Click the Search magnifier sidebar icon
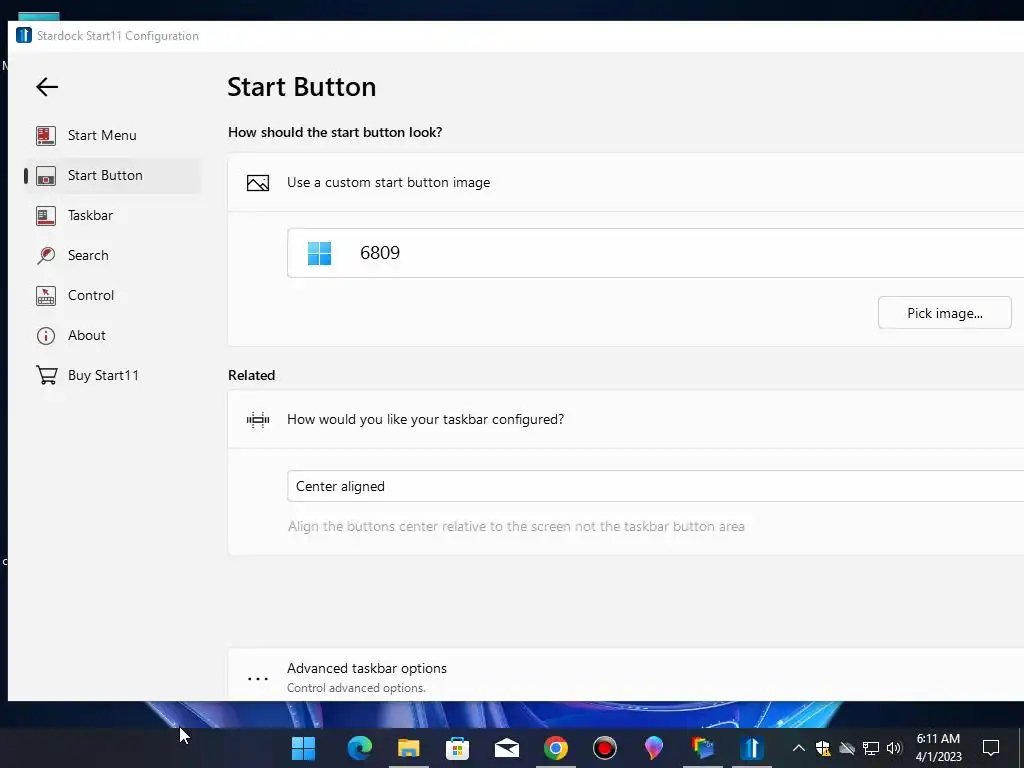1024x768 pixels. pyautogui.click(x=46, y=255)
